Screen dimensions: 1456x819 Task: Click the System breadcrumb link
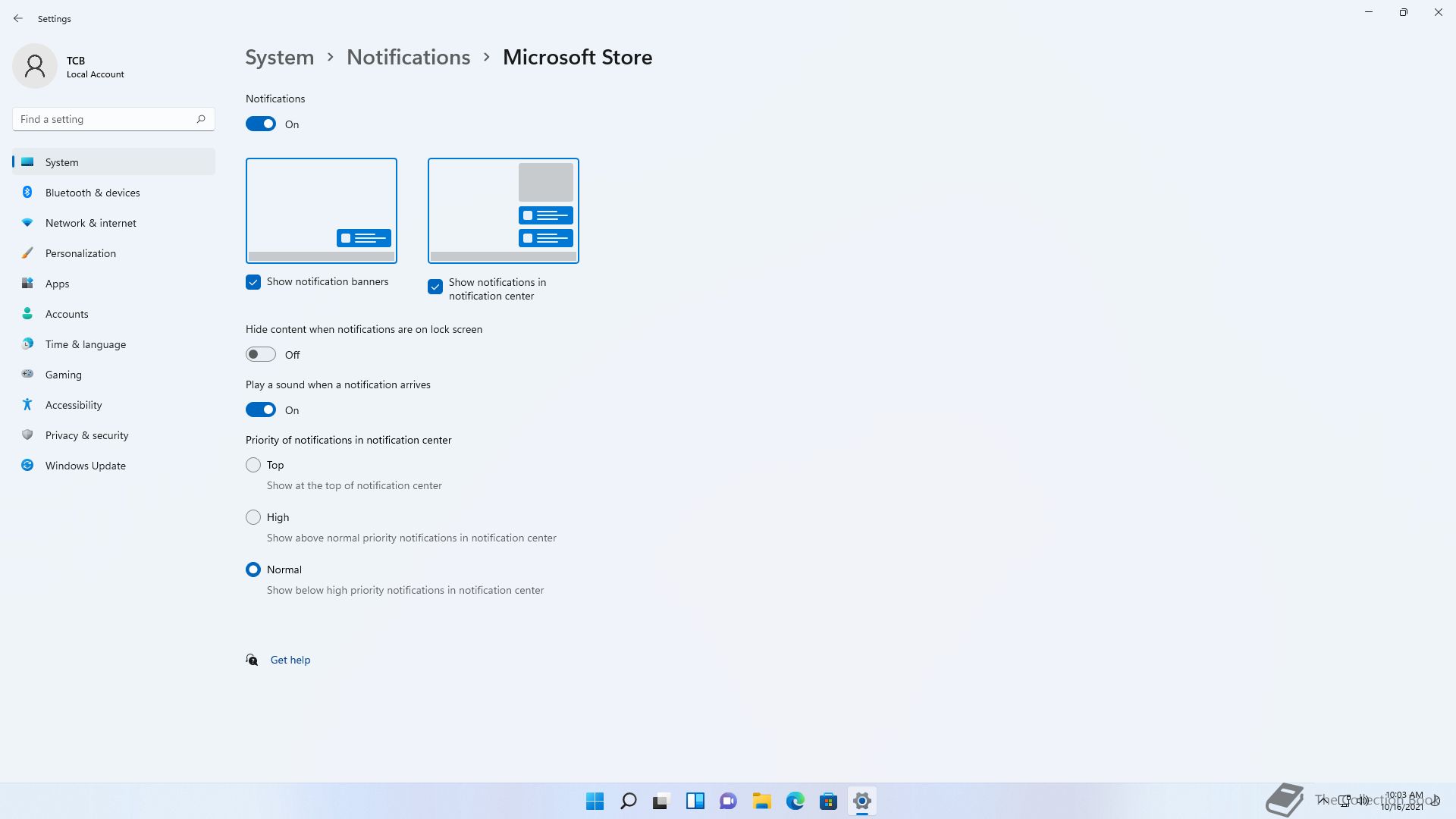pos(280,58)
